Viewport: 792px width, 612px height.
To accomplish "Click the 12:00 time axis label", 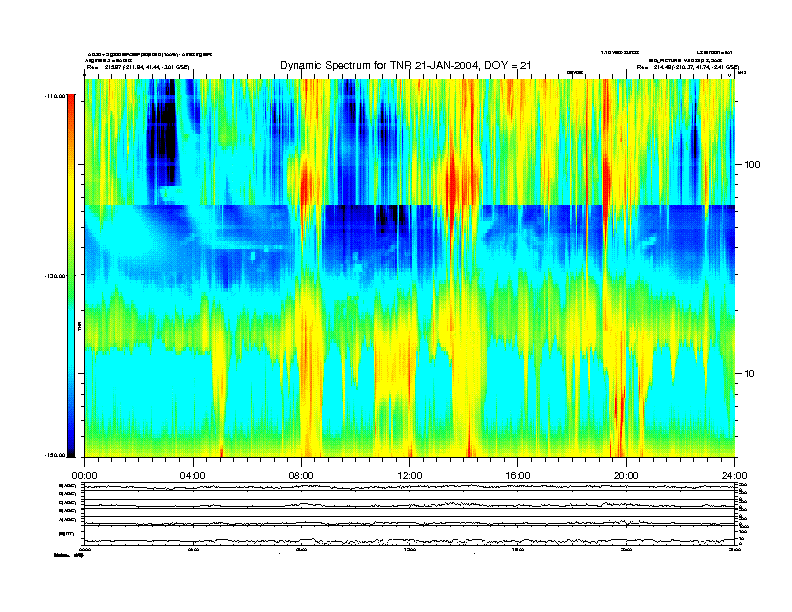I will (410, 476).
